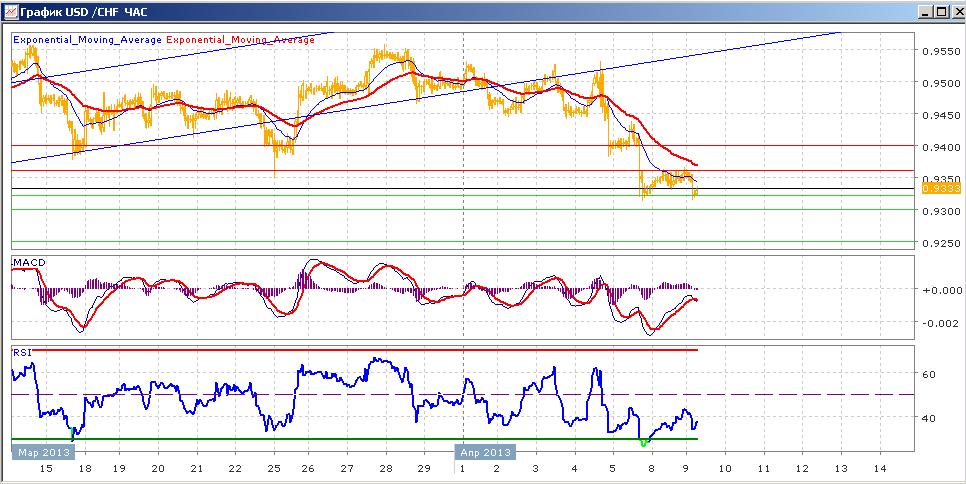Click the 0.9550 price axis label
966x484 pixels.
940,50
